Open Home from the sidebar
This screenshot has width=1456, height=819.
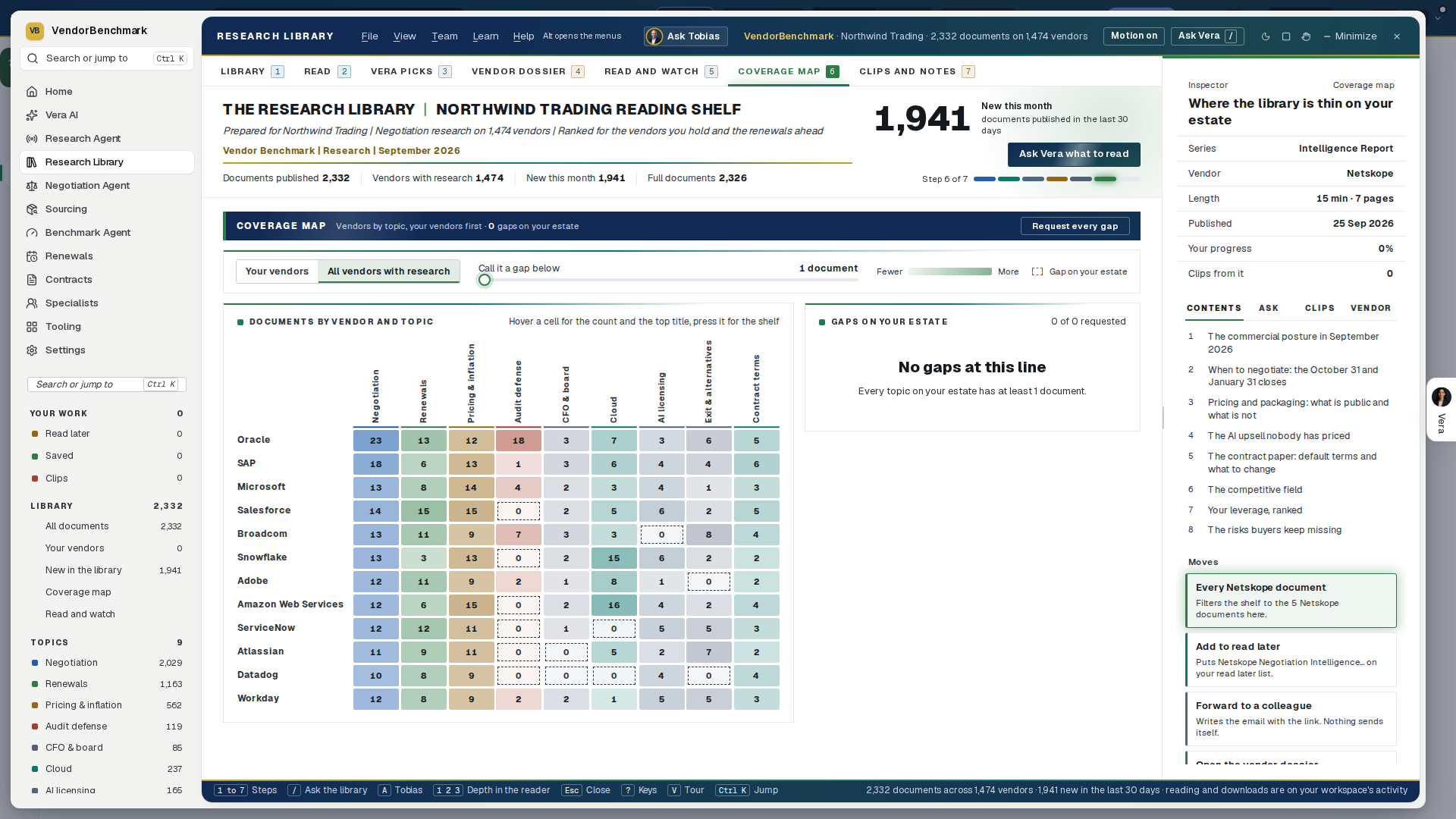coord(106,92)
